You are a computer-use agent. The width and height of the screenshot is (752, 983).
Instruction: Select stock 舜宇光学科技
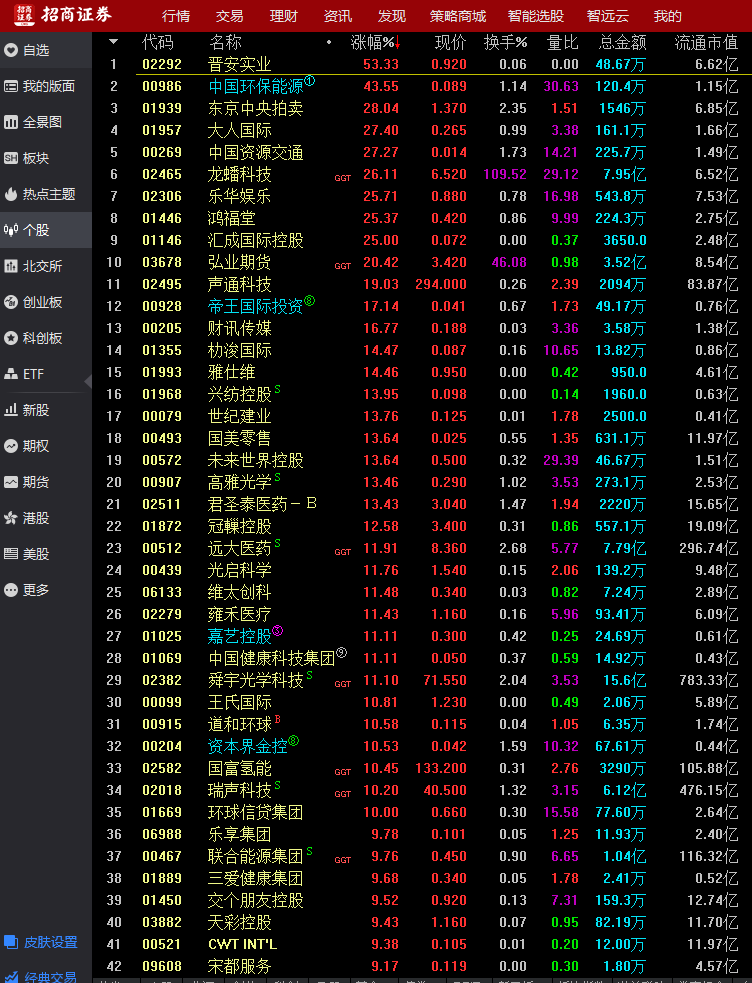255,680
